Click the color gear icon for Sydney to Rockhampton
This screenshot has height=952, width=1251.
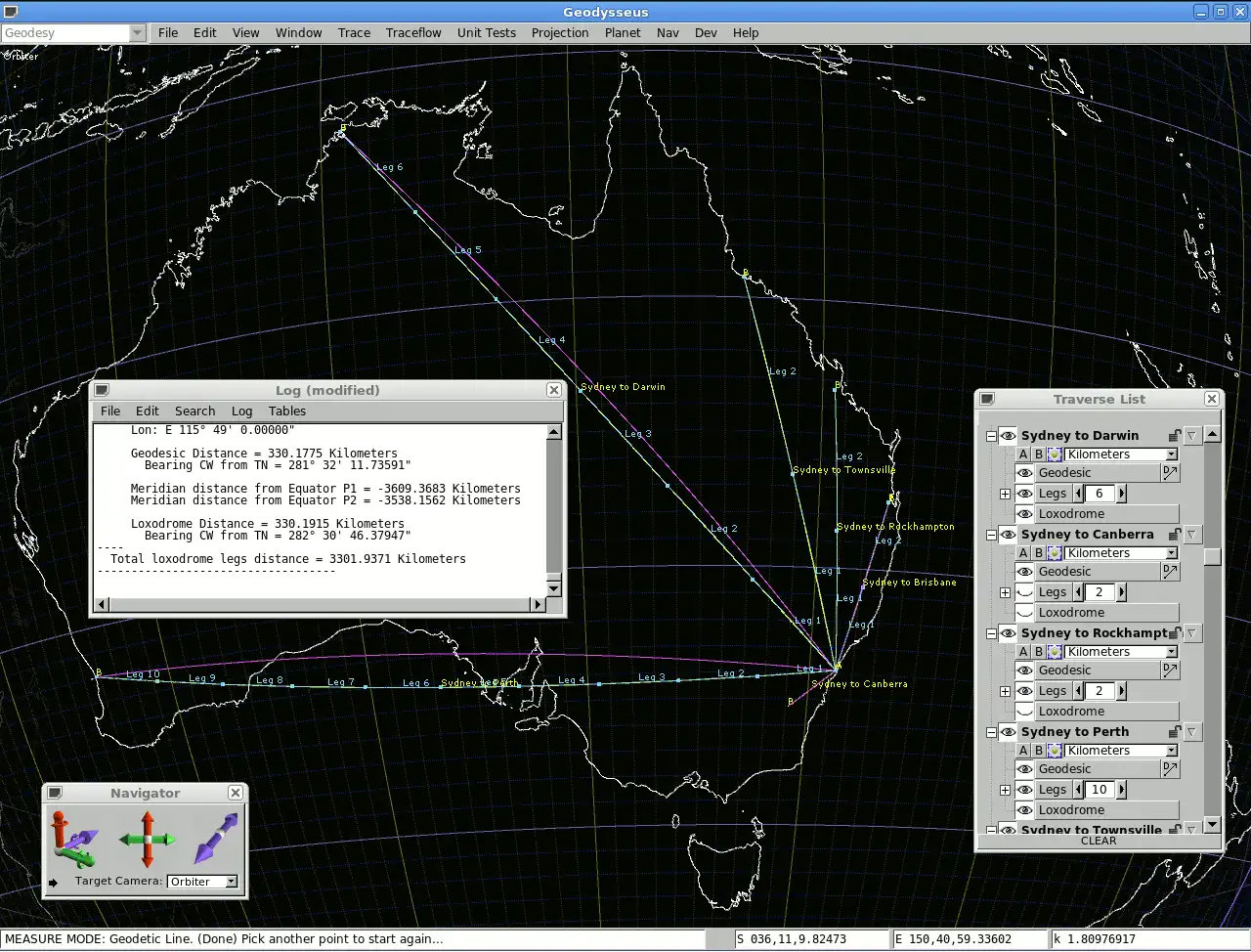coord(1056,652)
